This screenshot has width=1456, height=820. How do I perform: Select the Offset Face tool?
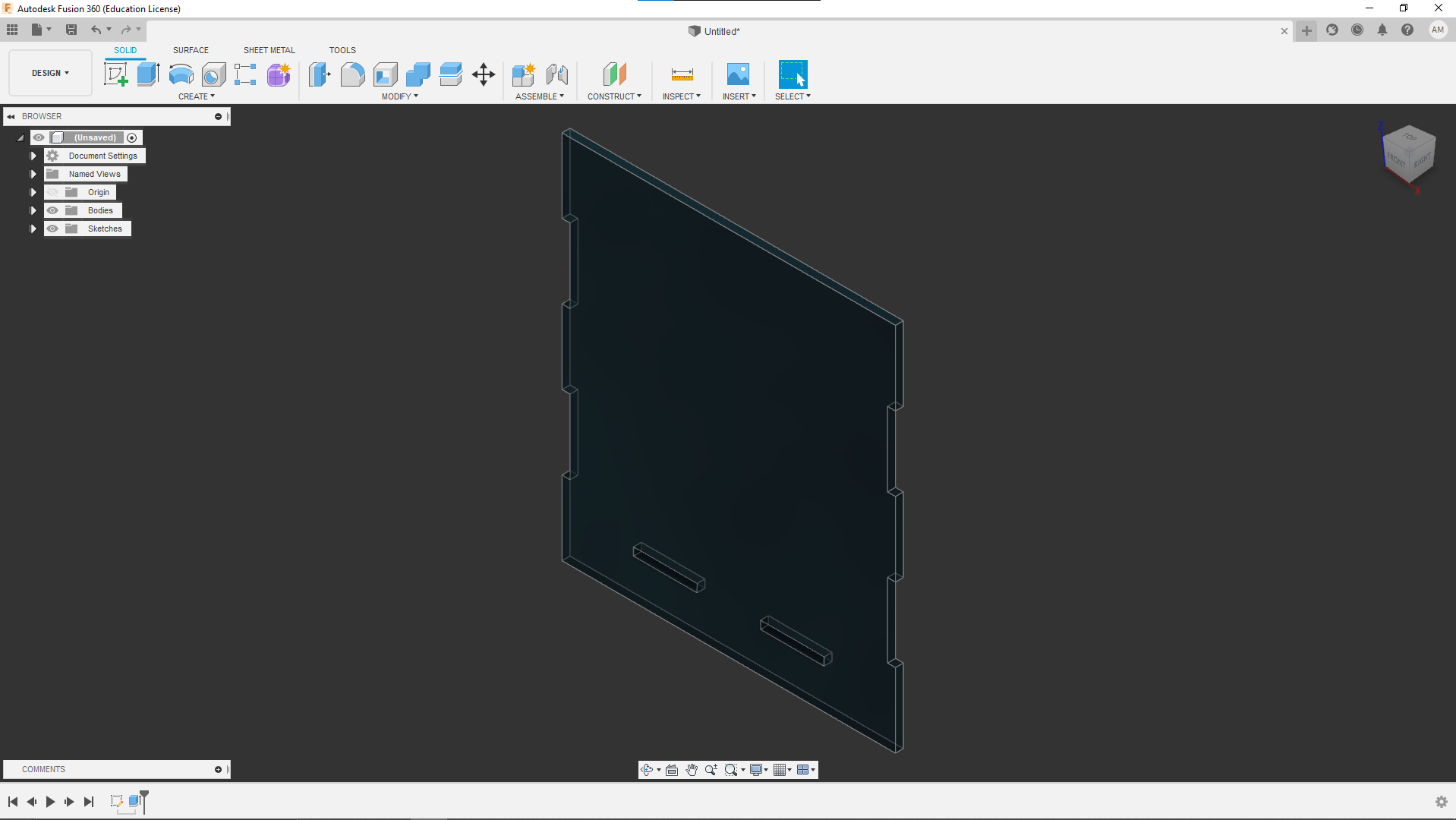(450, 74)
